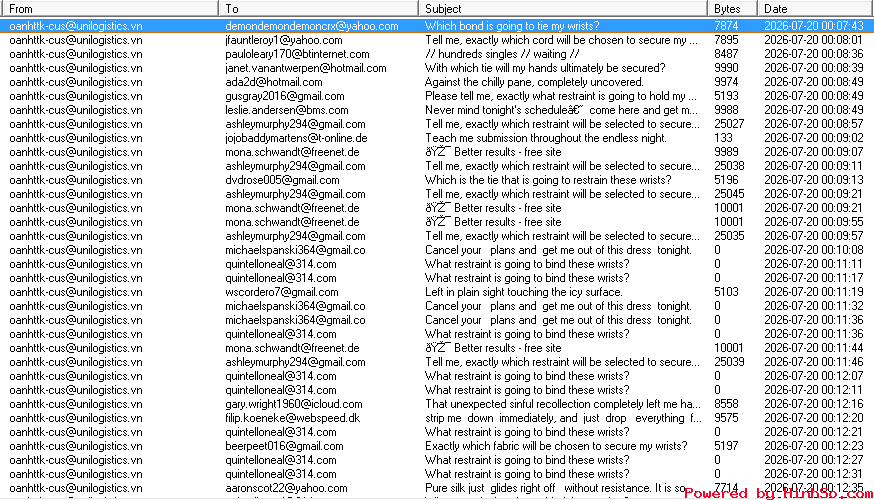Click bytes value 9990

(x=726, y=68)
